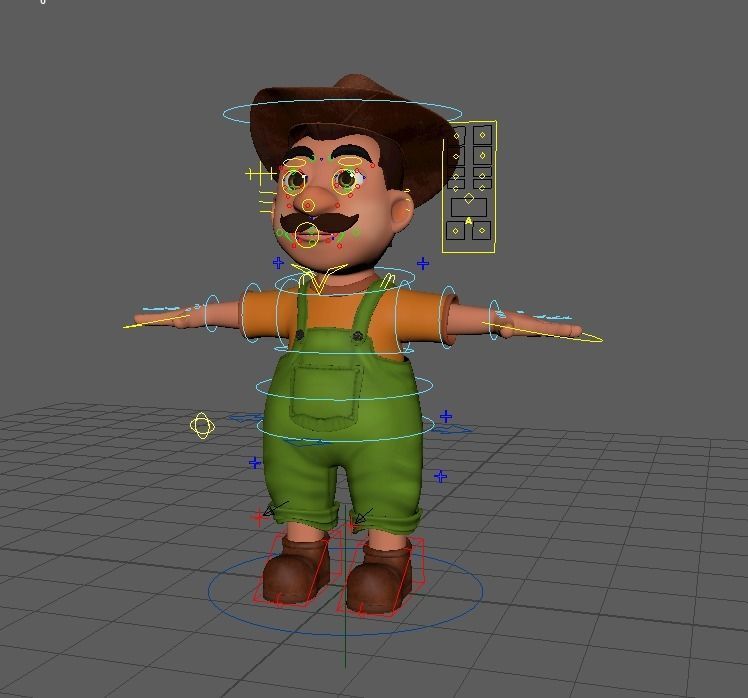Select black arrow knee marker on the central green axis
The image size is (748, 698).
coord(362,516)
